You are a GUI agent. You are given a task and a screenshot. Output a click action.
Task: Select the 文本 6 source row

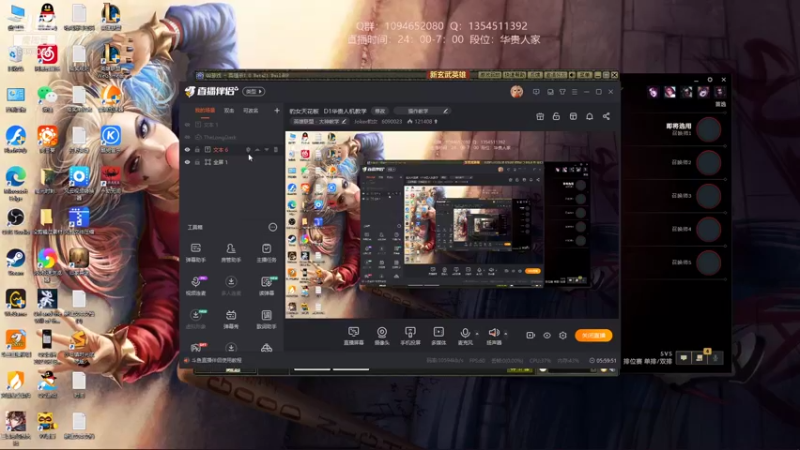231,149
